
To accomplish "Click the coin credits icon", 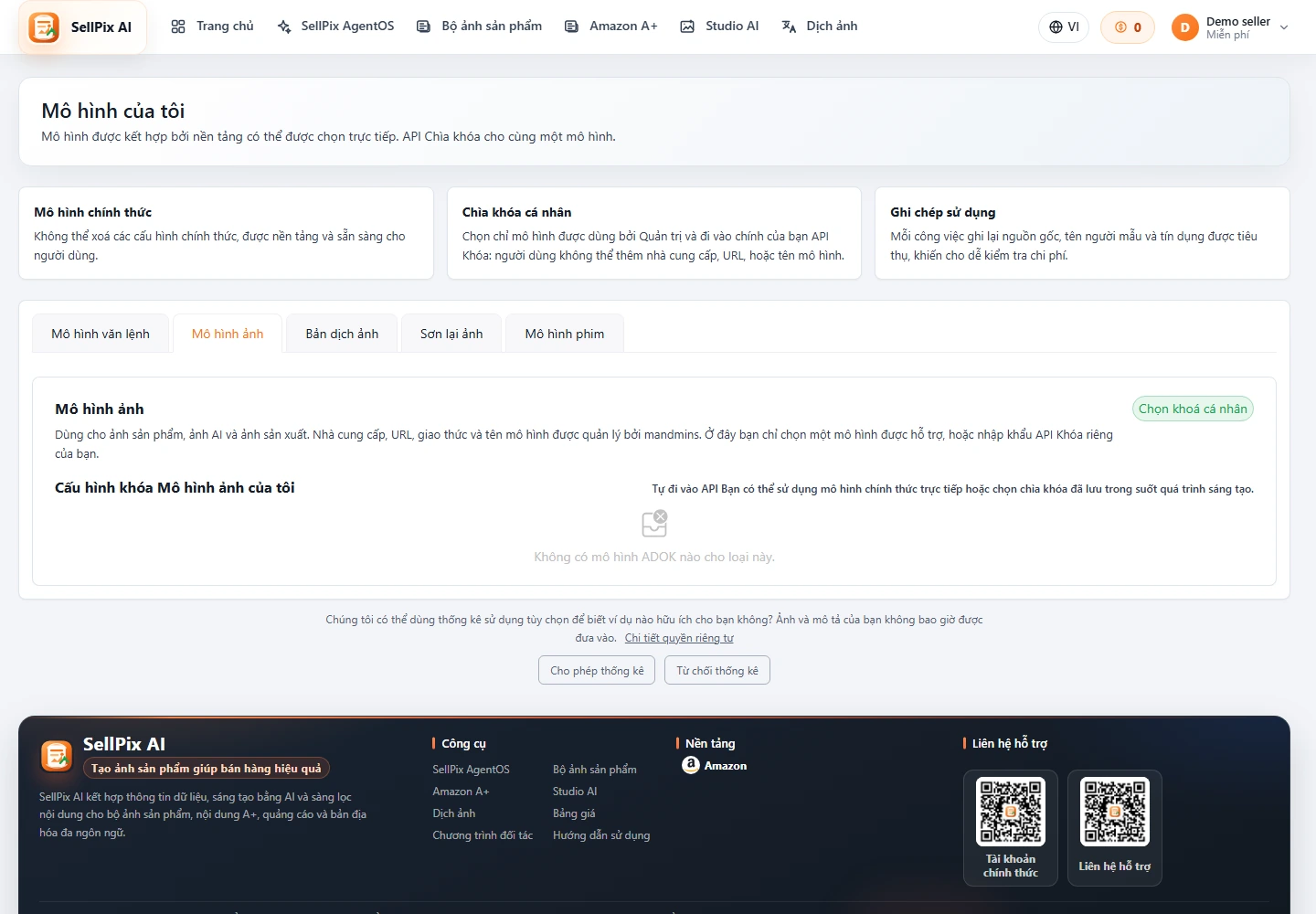I will 1120,27.
